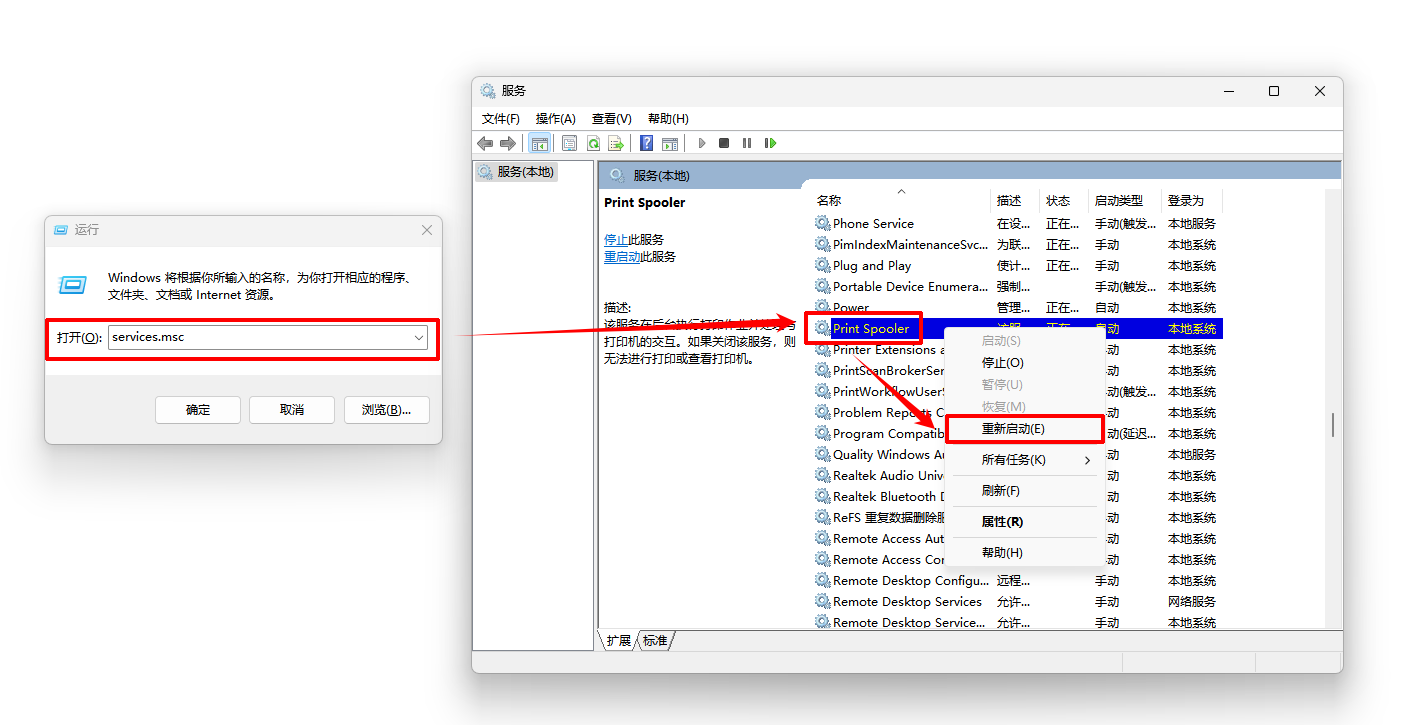This screenshot has width=1413, height=725.
Task: Open the 打开 combo box dropdown arrow
Action: coord(419,337)
